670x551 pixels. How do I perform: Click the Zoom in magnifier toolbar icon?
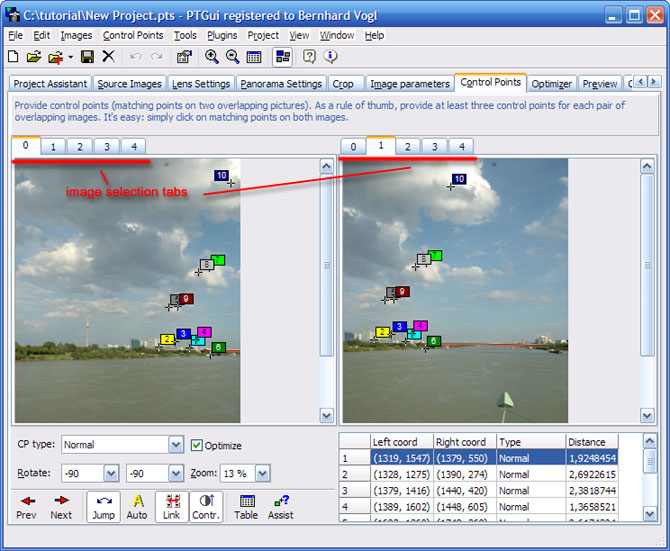tap(211, 57)
